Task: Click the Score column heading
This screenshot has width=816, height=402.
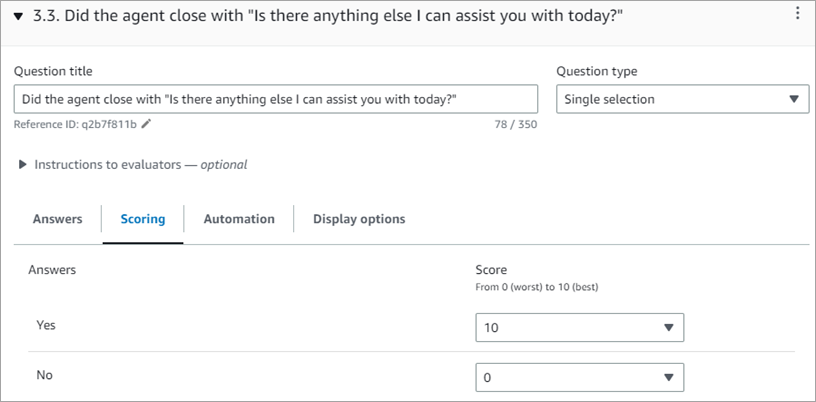Action: pos(491,270)
